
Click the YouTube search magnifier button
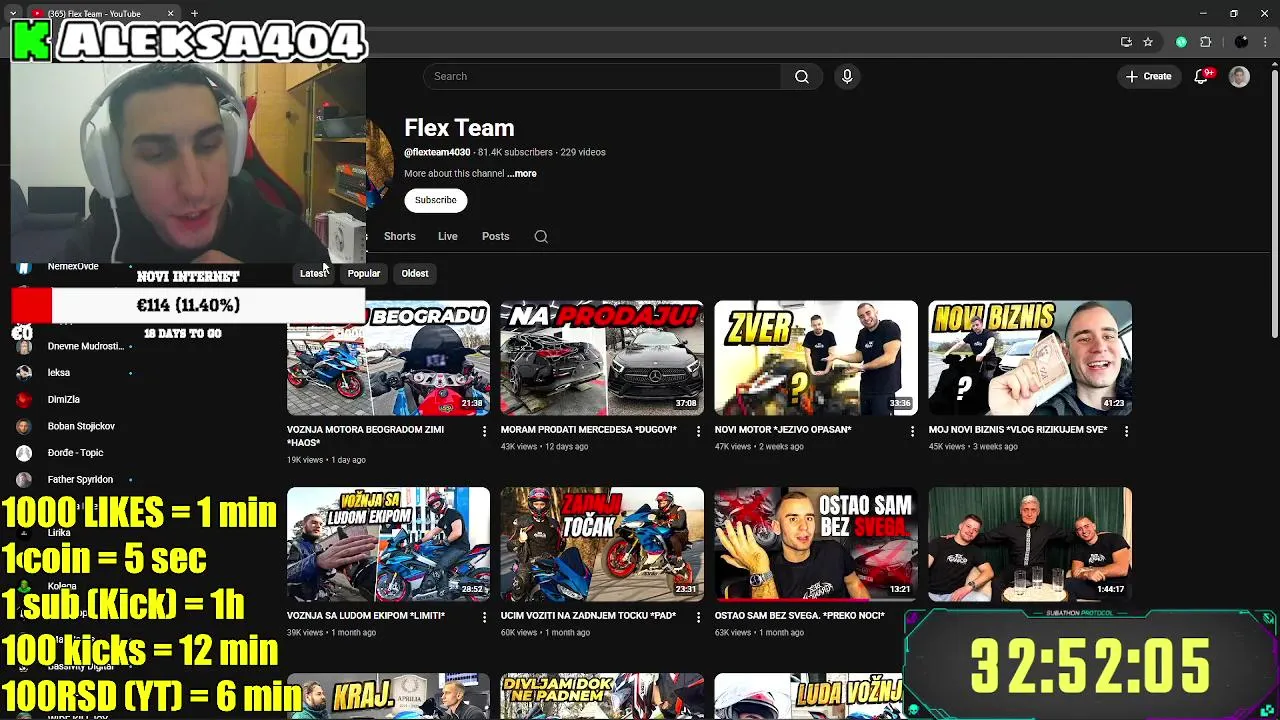(802, 76)
